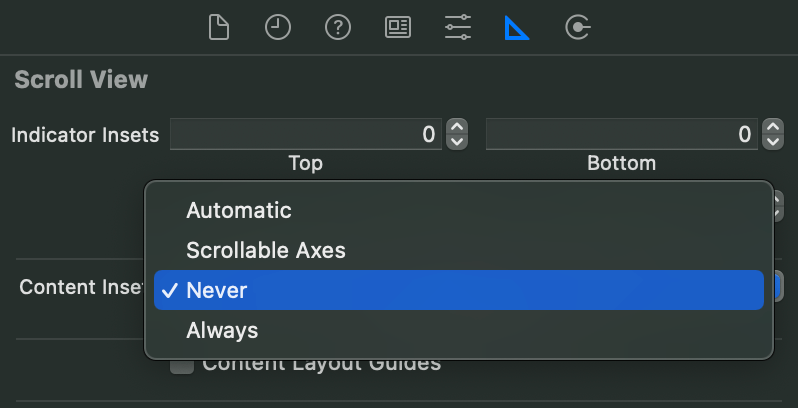798x408 pixels.
Task: Increment the Bottom indicator inset stepper
Action: coord(773,127)
